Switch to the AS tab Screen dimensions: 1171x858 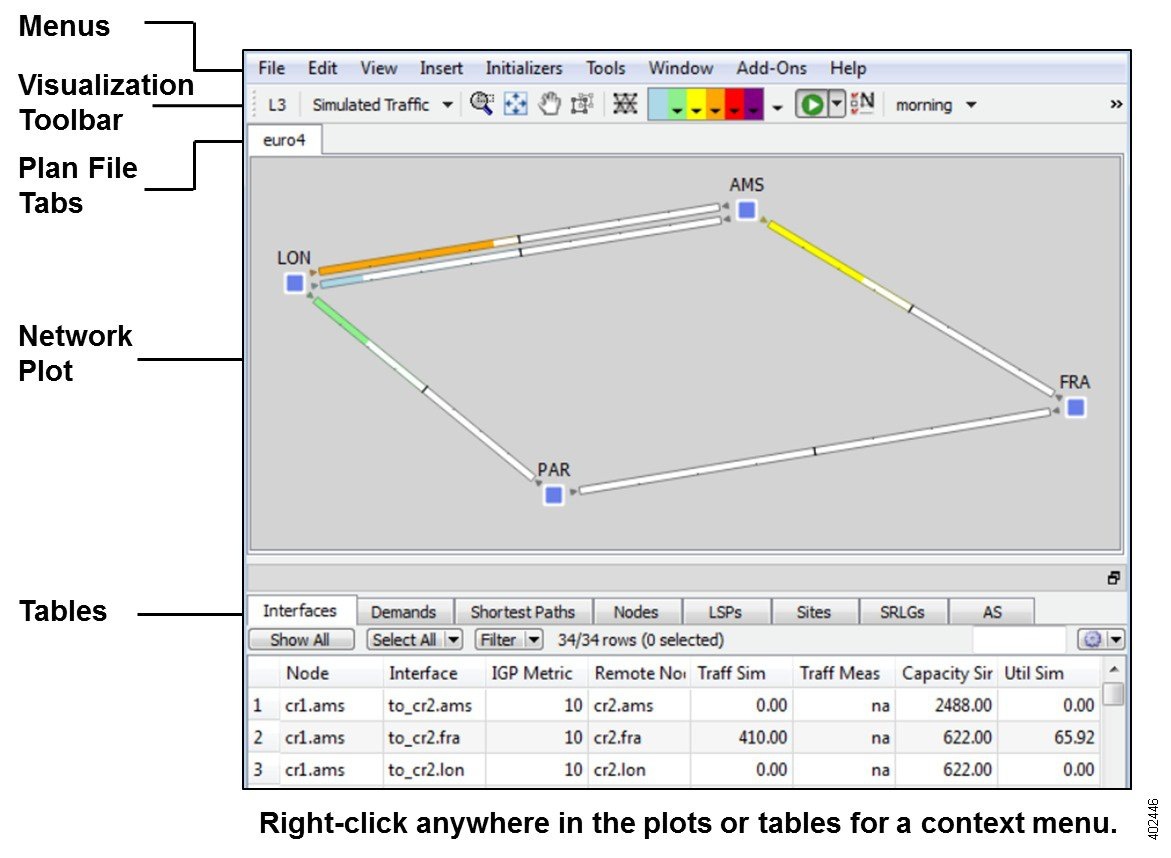point(992,612)
